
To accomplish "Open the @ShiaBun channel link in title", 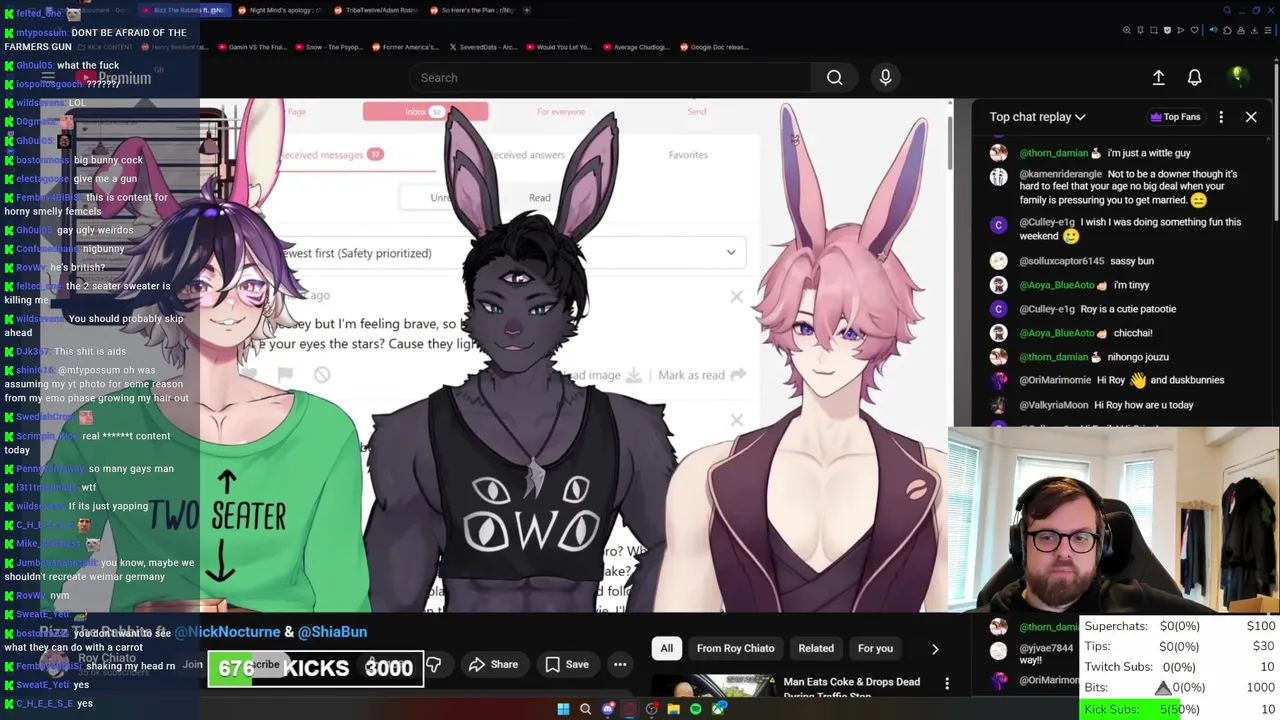I will (x=332, y=632).
